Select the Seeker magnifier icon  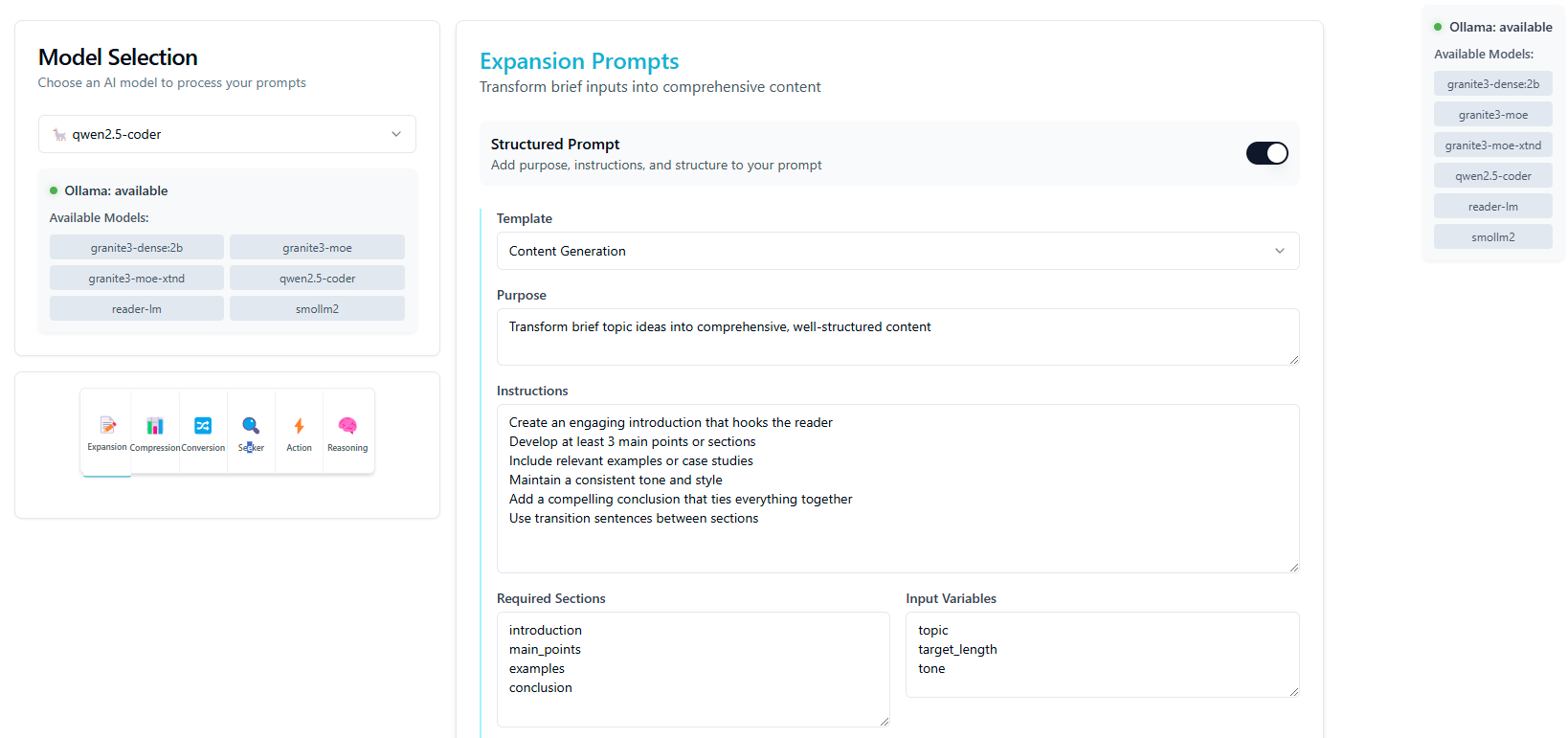[251, 425]
